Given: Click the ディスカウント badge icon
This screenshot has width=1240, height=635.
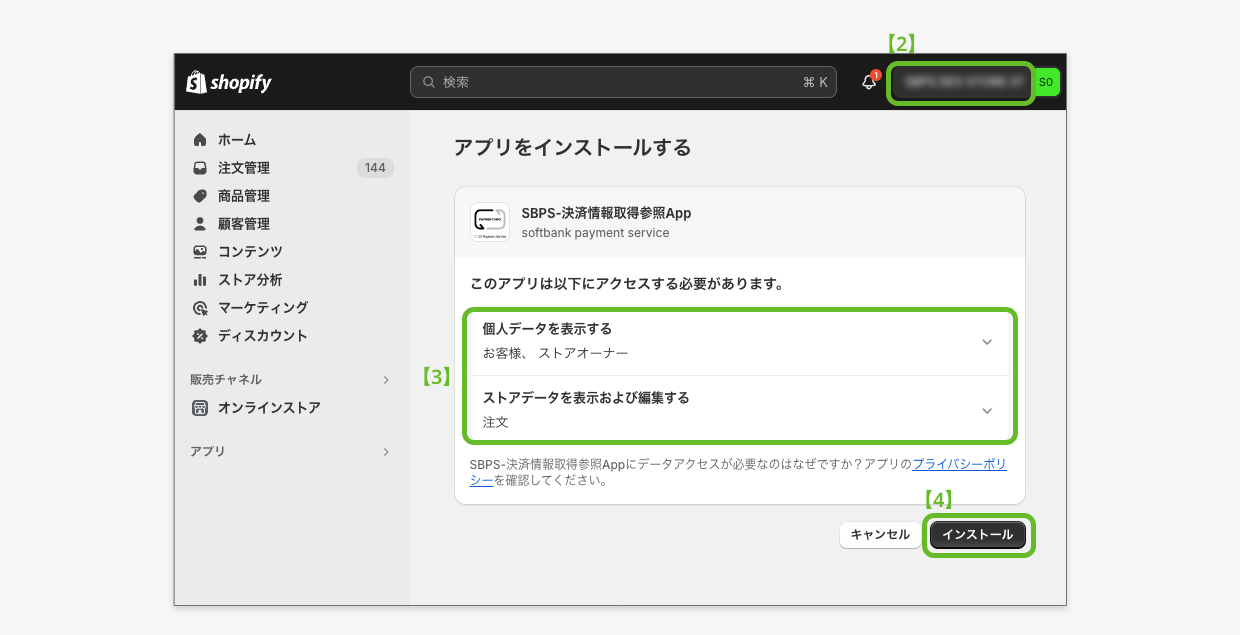Looking at the screenshot, I should [200, 336].
